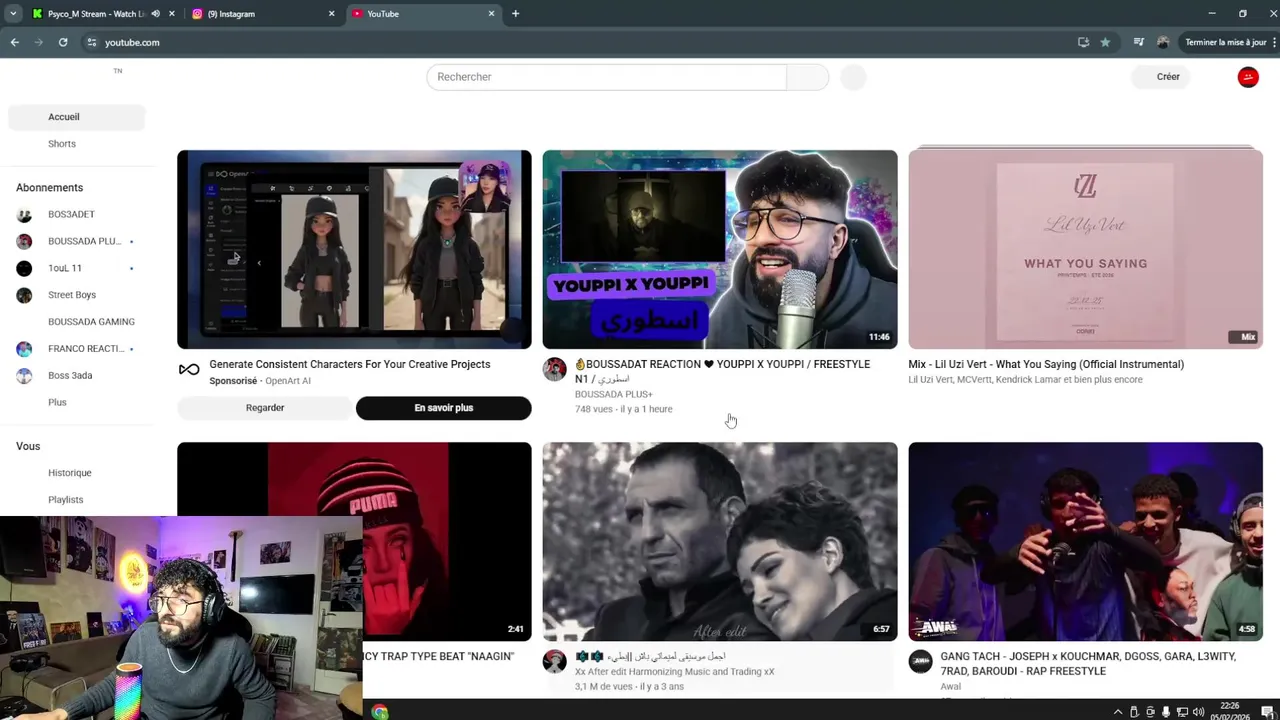This screenshot has height=720, width=1280.
Task: Open the Windows notification center icon
Action: point(1266,712)
